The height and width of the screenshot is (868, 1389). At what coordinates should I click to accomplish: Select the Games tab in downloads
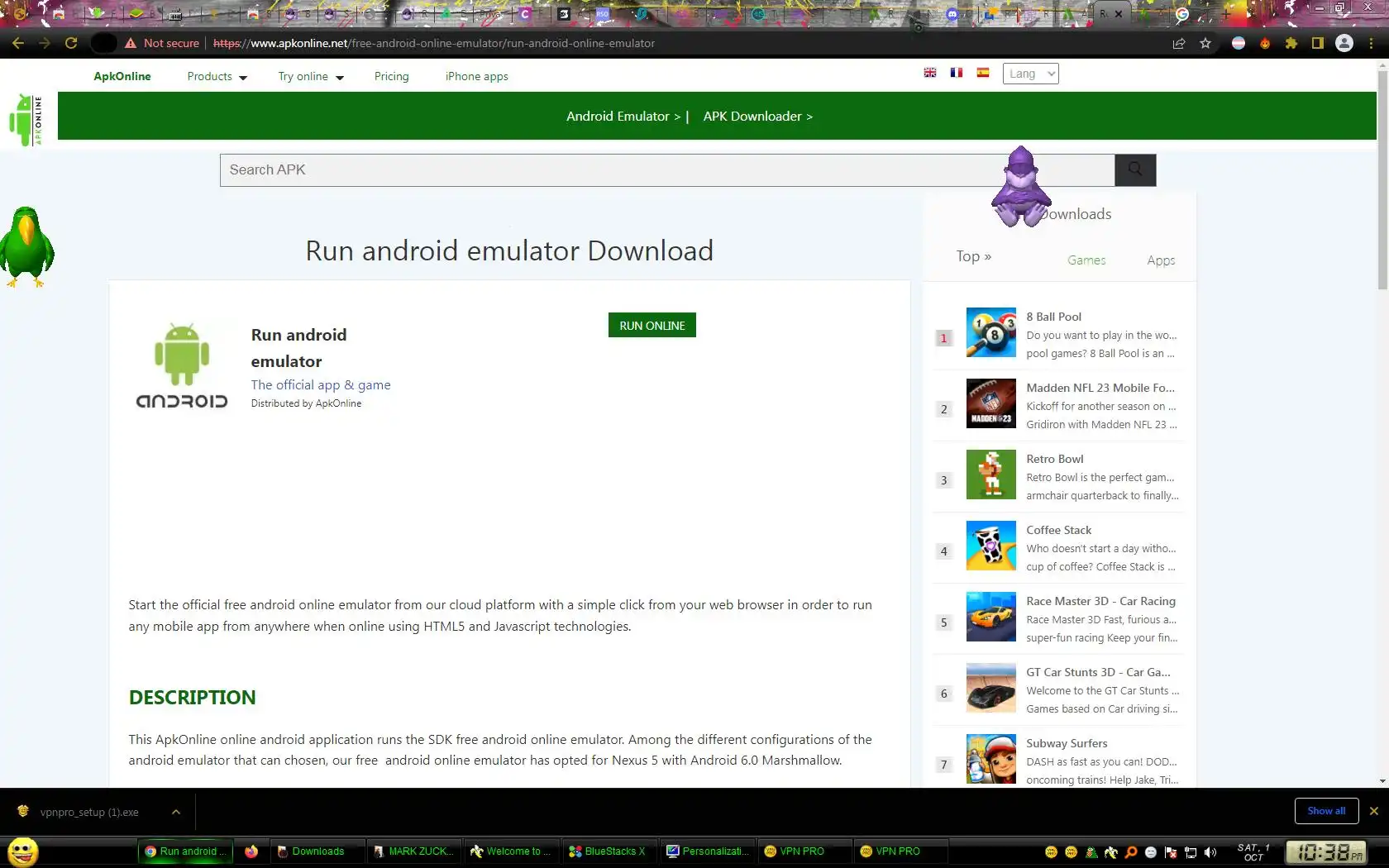pos(1086,260)
